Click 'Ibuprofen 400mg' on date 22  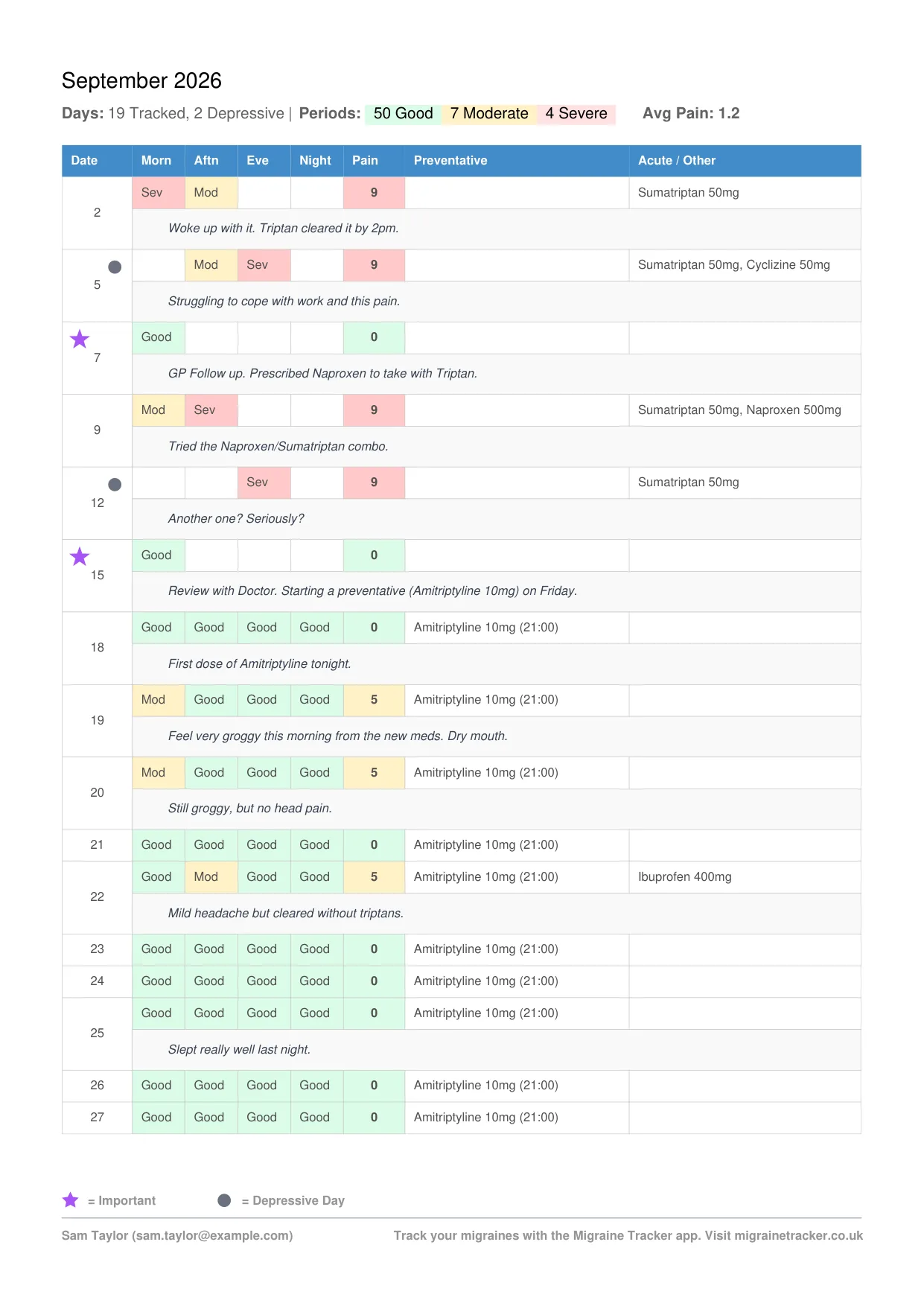pyautogui.click(x=685, y=877)
